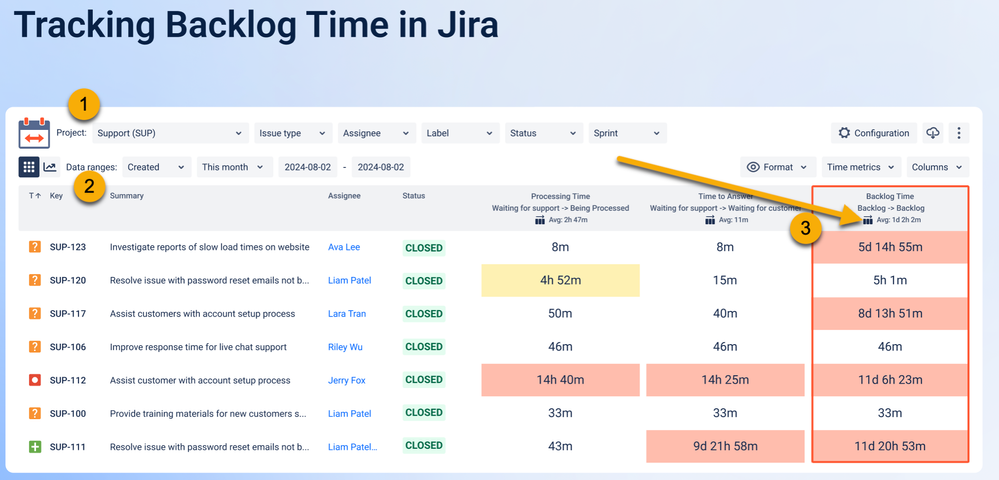
Task: Click the issue type icon for SUP-117
Action: tap(34, 313)
